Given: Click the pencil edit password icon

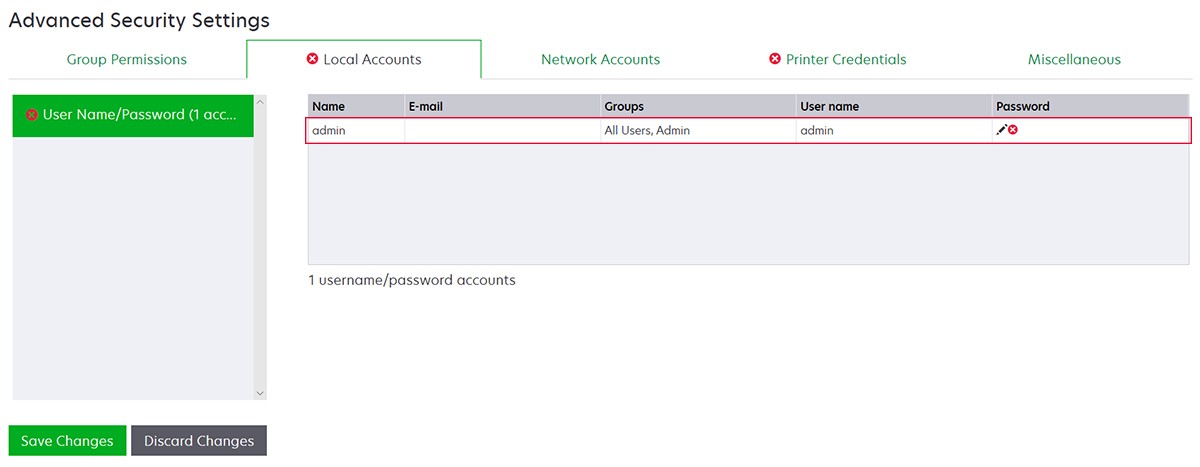Looking at the screenshot, I should (x=1001, y=130).
